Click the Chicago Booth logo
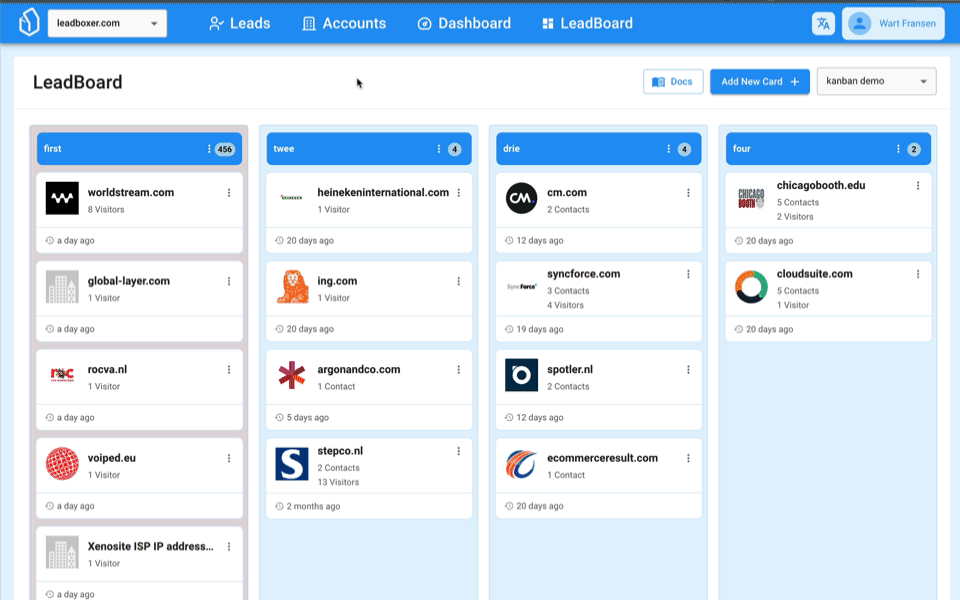This screenshot has height=600, width=960. 751,198
